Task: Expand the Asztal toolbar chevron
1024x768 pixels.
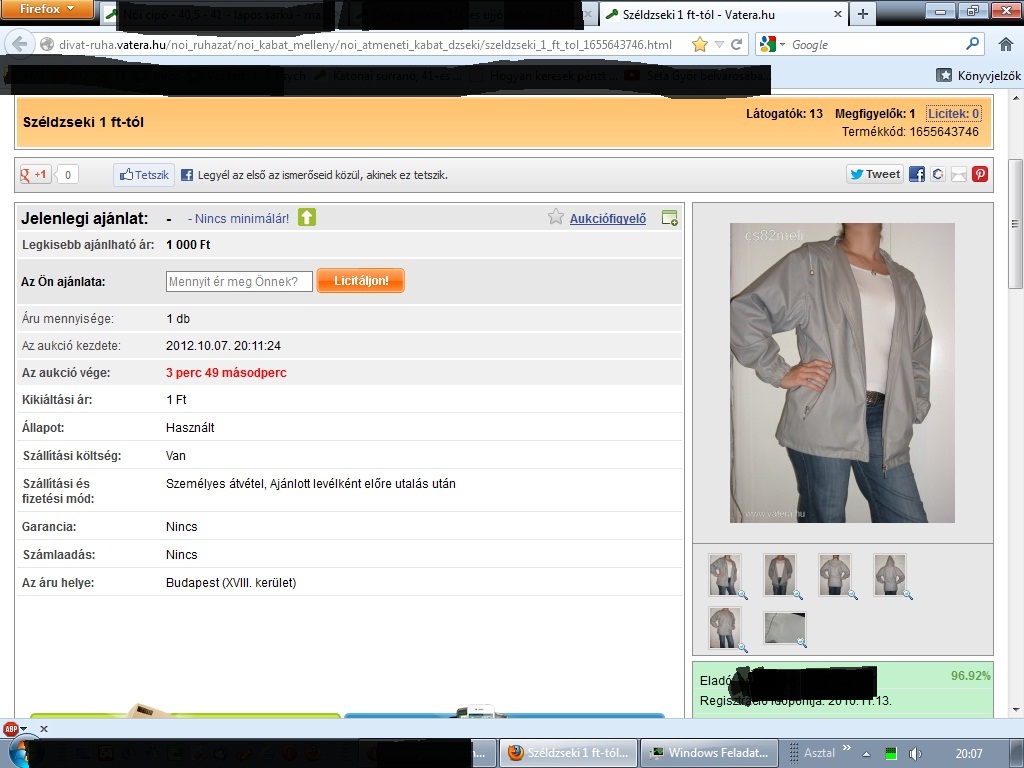Action: pos(847,748)
